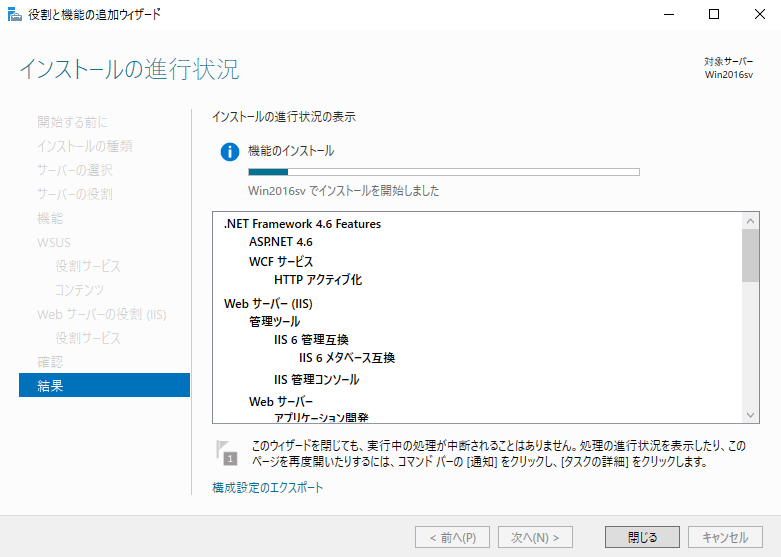Click the IIS 6 管理互換 entry
The width and height of the screenshot is (781, 557).
(x=311, y=340)
